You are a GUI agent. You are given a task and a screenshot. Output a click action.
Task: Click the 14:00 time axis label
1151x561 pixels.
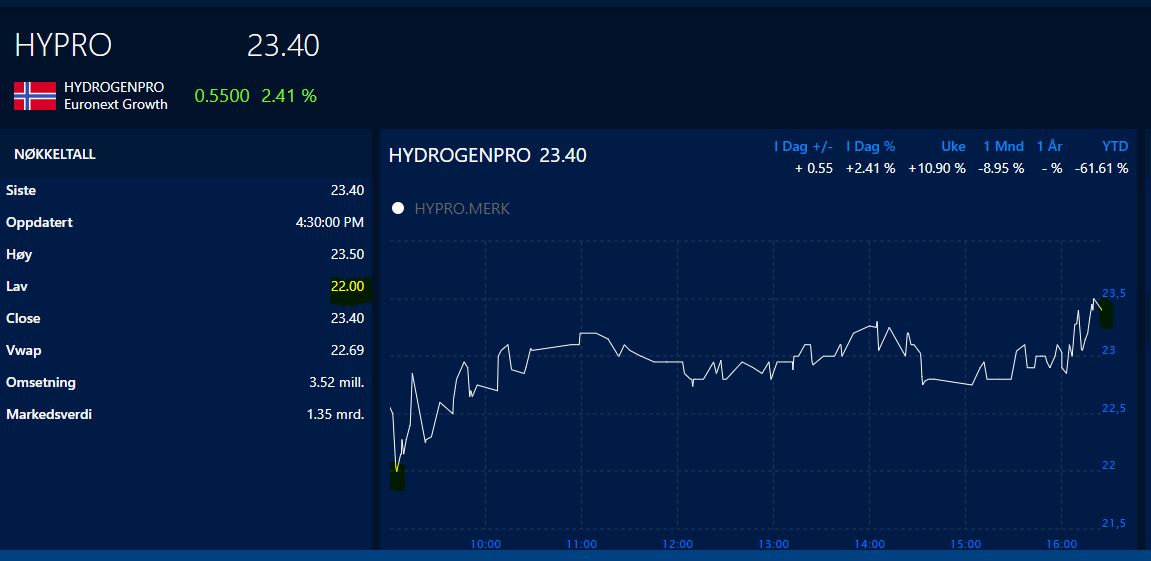pyautogui.click(x=870, y=544)
